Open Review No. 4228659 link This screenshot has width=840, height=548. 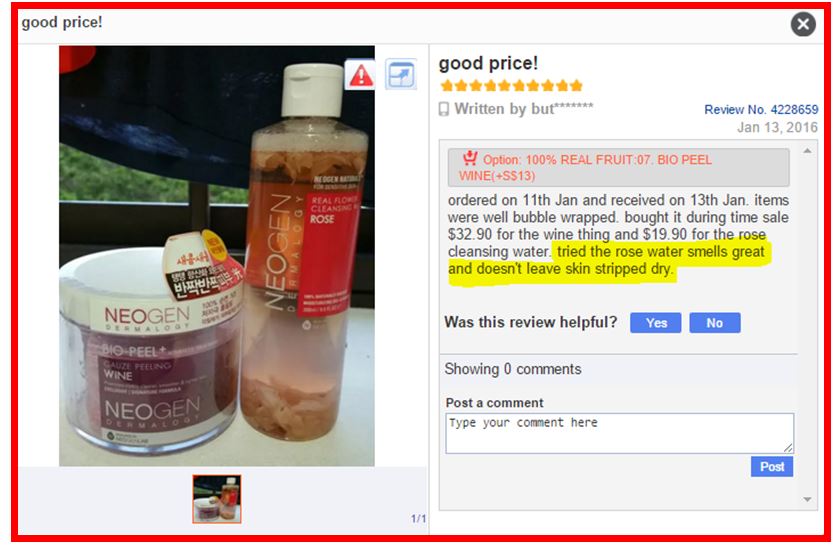761,110
